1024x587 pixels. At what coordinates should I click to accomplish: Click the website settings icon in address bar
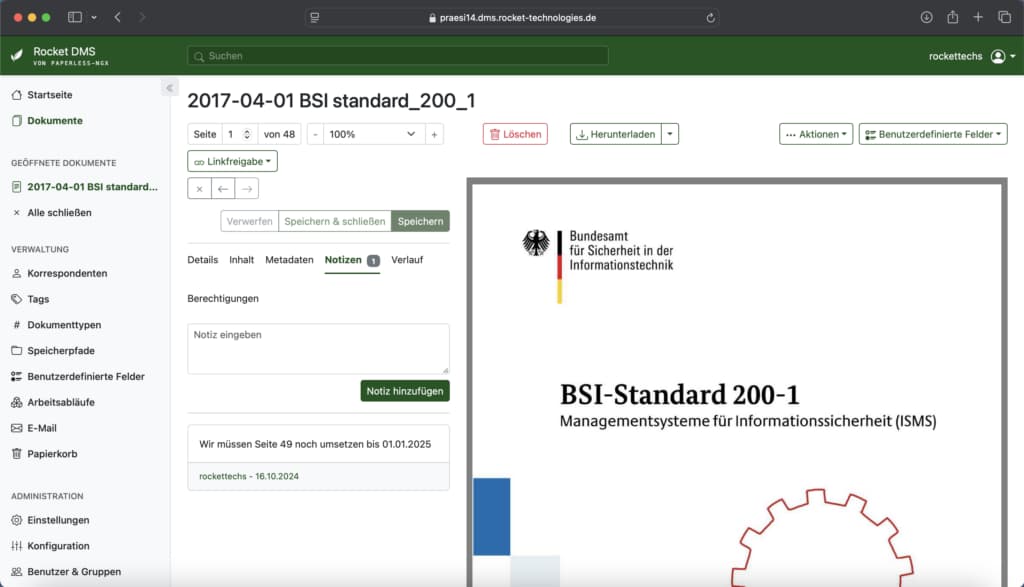315,18
